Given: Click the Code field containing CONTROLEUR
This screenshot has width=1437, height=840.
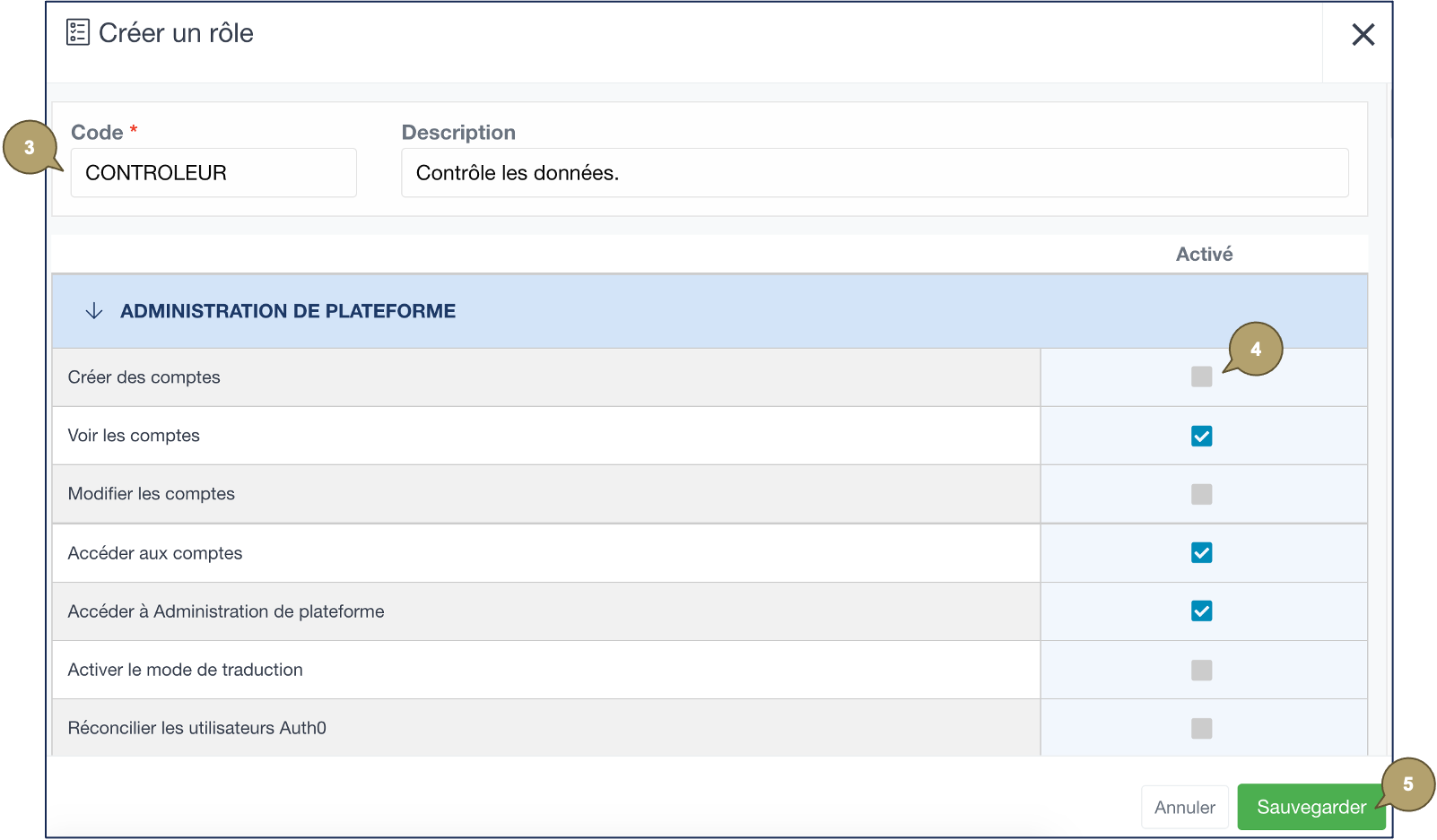Looking at the screenshot, I should click(x=213, y=173).
